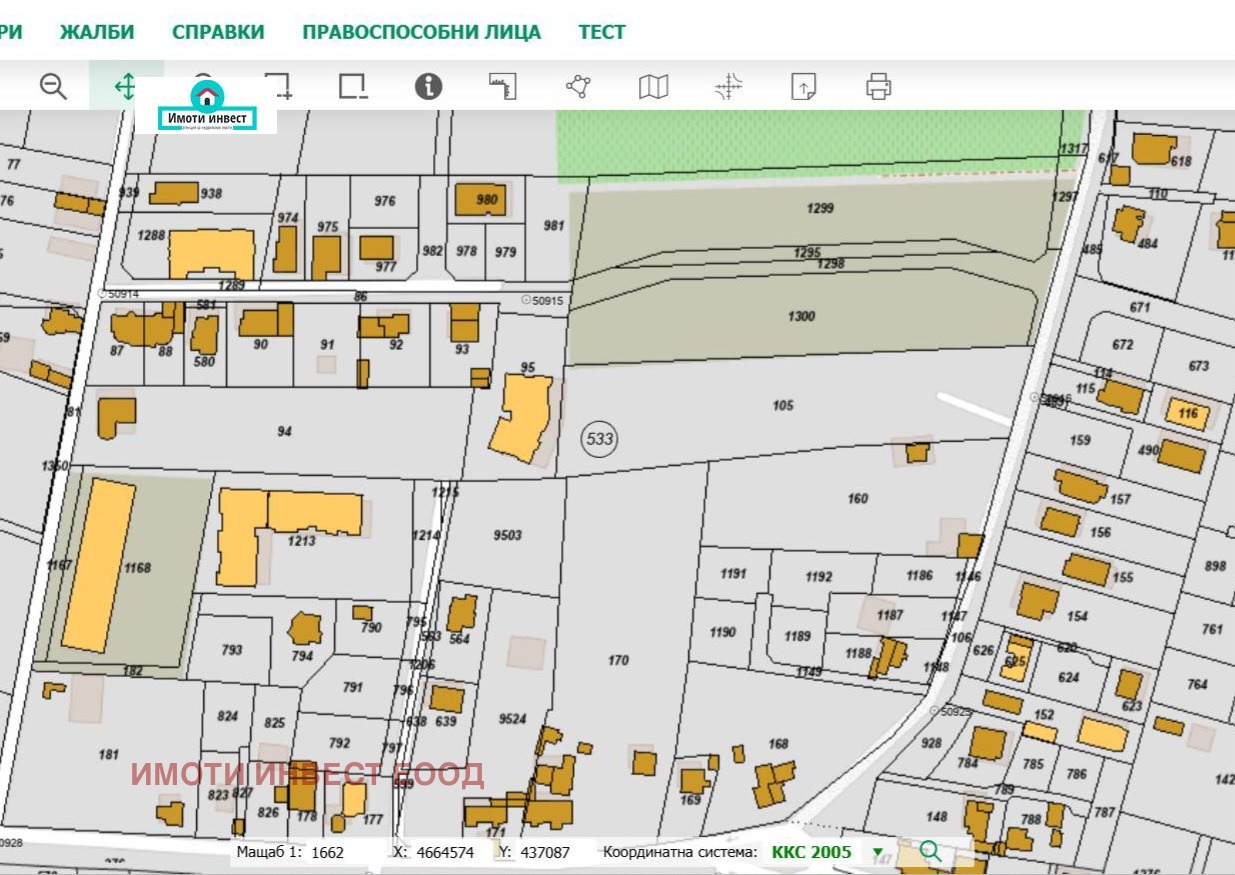Screen dimensions: 1235x875
Task: Expand the ККС 2005 coordinate system dropdown
Action: (878, 853)
